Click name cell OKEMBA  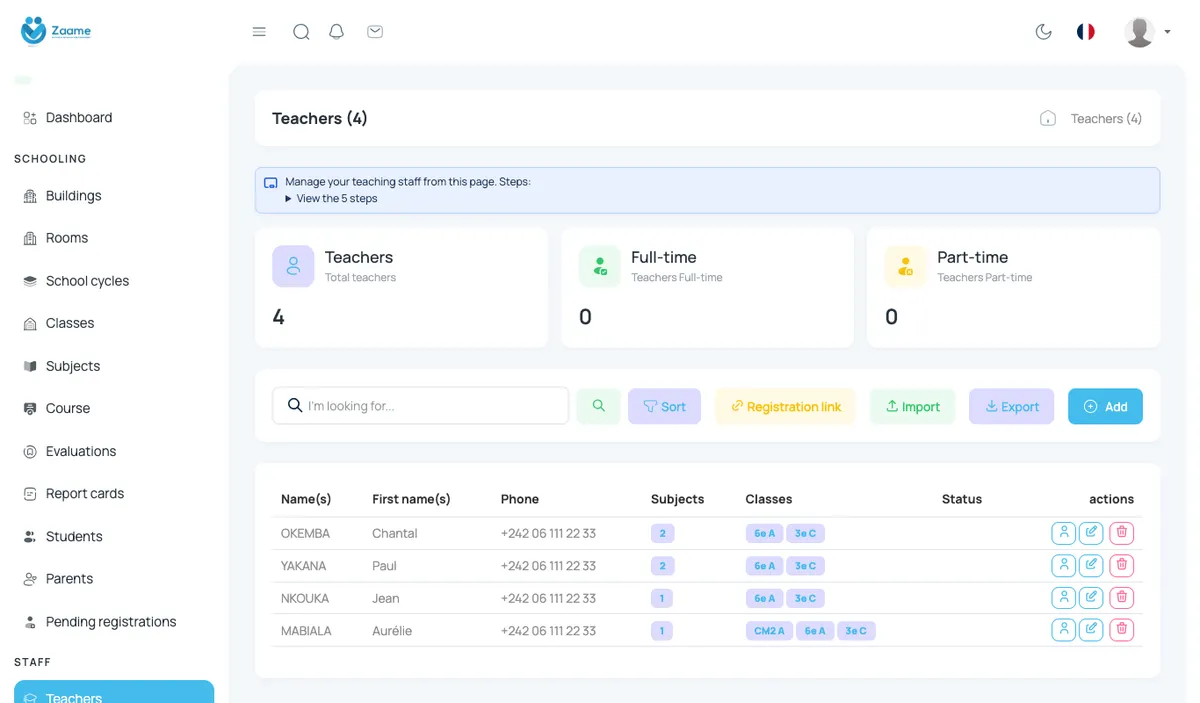[305, 533]
